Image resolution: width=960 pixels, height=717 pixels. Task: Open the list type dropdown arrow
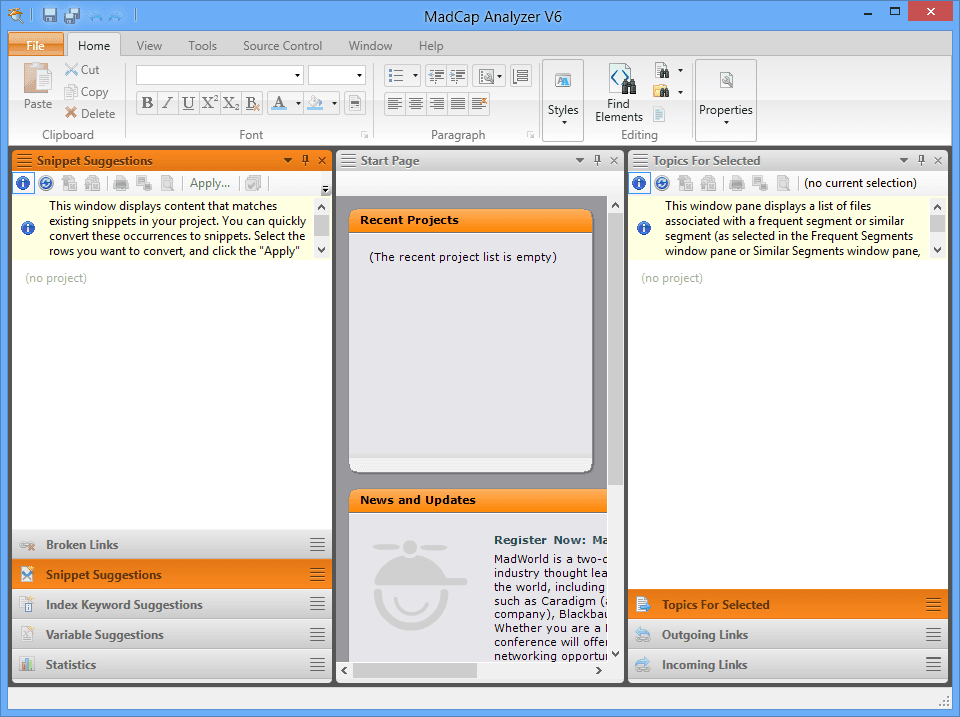pos(415,76)
